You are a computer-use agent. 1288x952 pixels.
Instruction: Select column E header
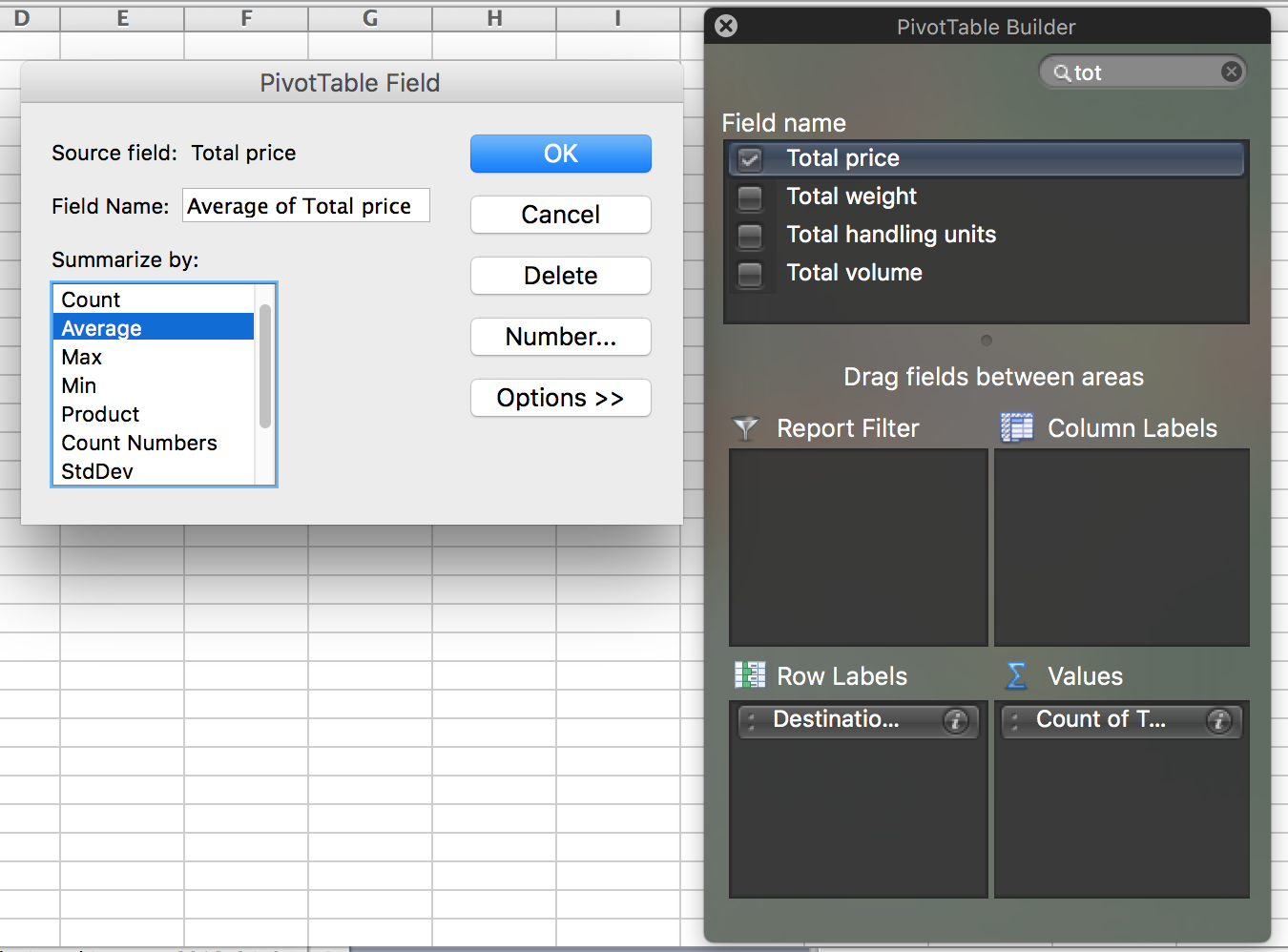point(122,18)
